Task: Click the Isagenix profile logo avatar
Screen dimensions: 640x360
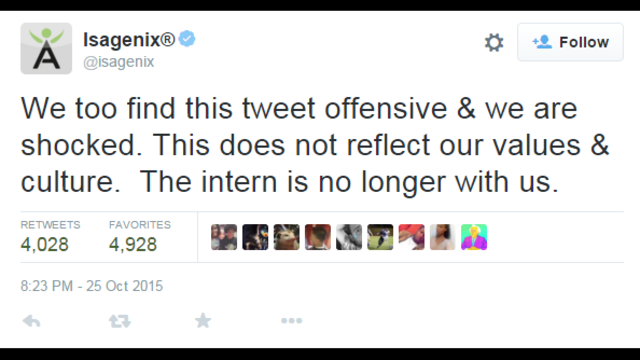Action: [x=46, y=48]
